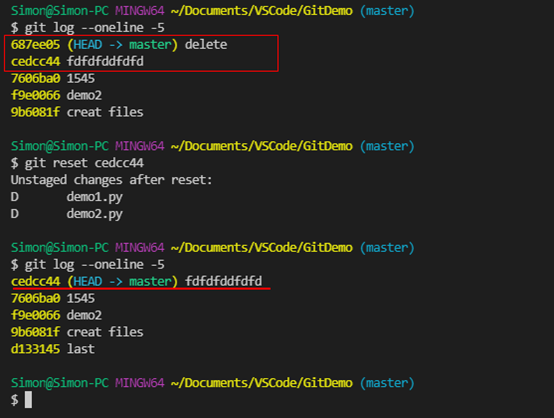Click MINGW64 label in third prompt
The image size is (554, 418).
[x=140, y=248]
